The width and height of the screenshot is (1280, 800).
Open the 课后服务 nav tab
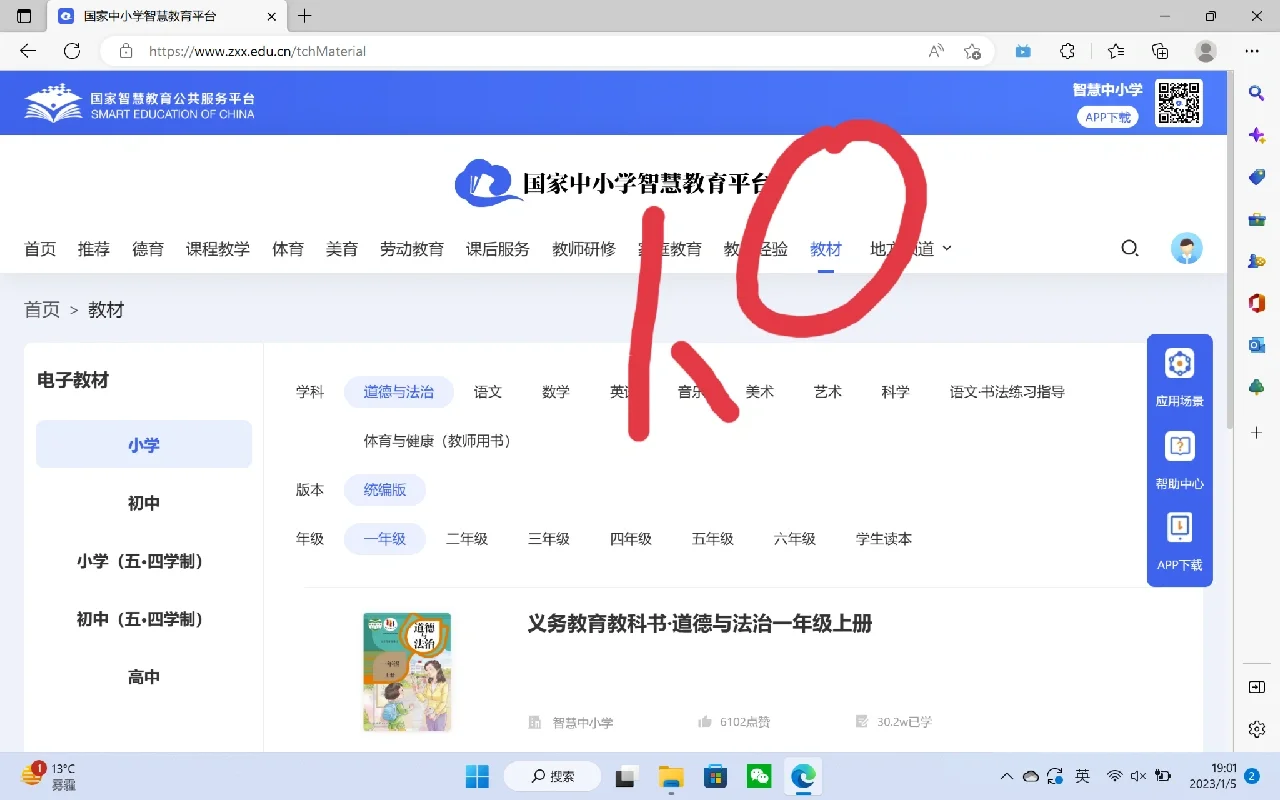(x=498, y=249)
